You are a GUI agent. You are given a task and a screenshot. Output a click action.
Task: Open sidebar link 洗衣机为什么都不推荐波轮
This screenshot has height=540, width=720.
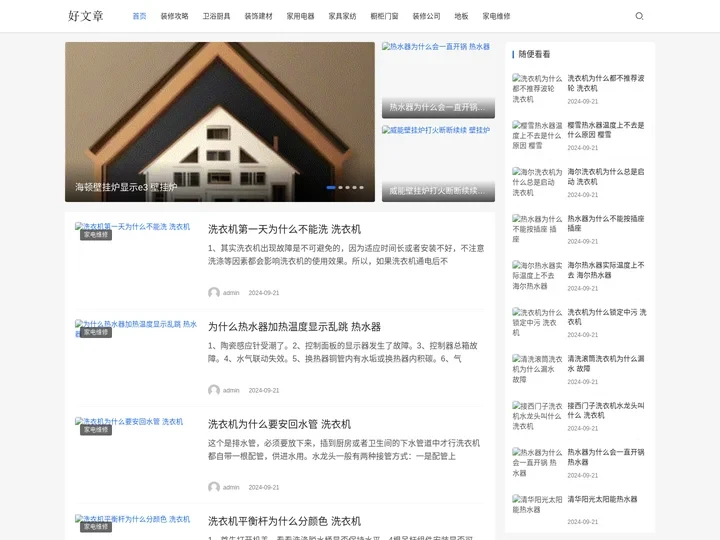(x=606, y=83)
